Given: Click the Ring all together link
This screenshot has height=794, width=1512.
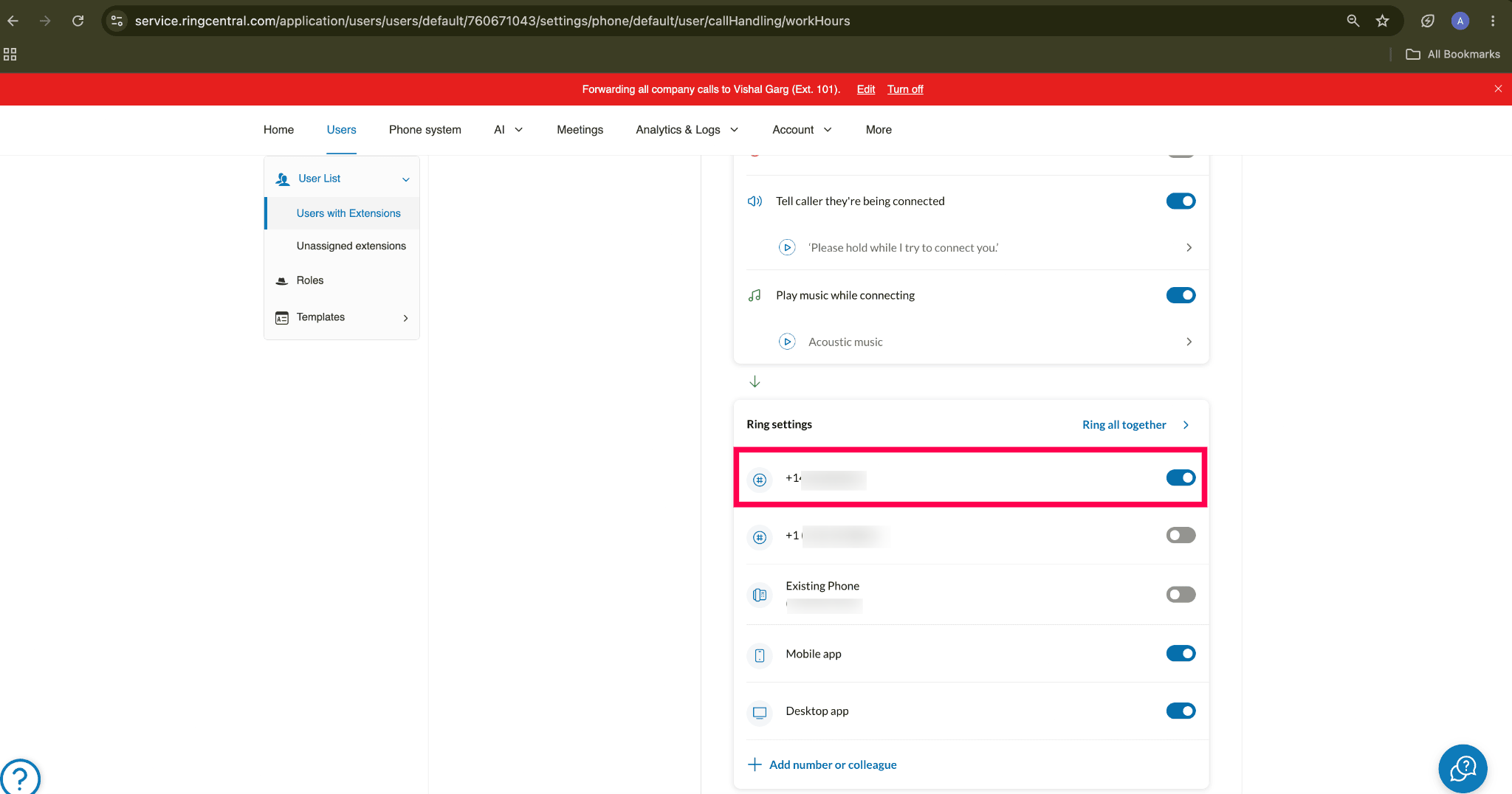Looking at the screenshot, I should pos(1124,425).
